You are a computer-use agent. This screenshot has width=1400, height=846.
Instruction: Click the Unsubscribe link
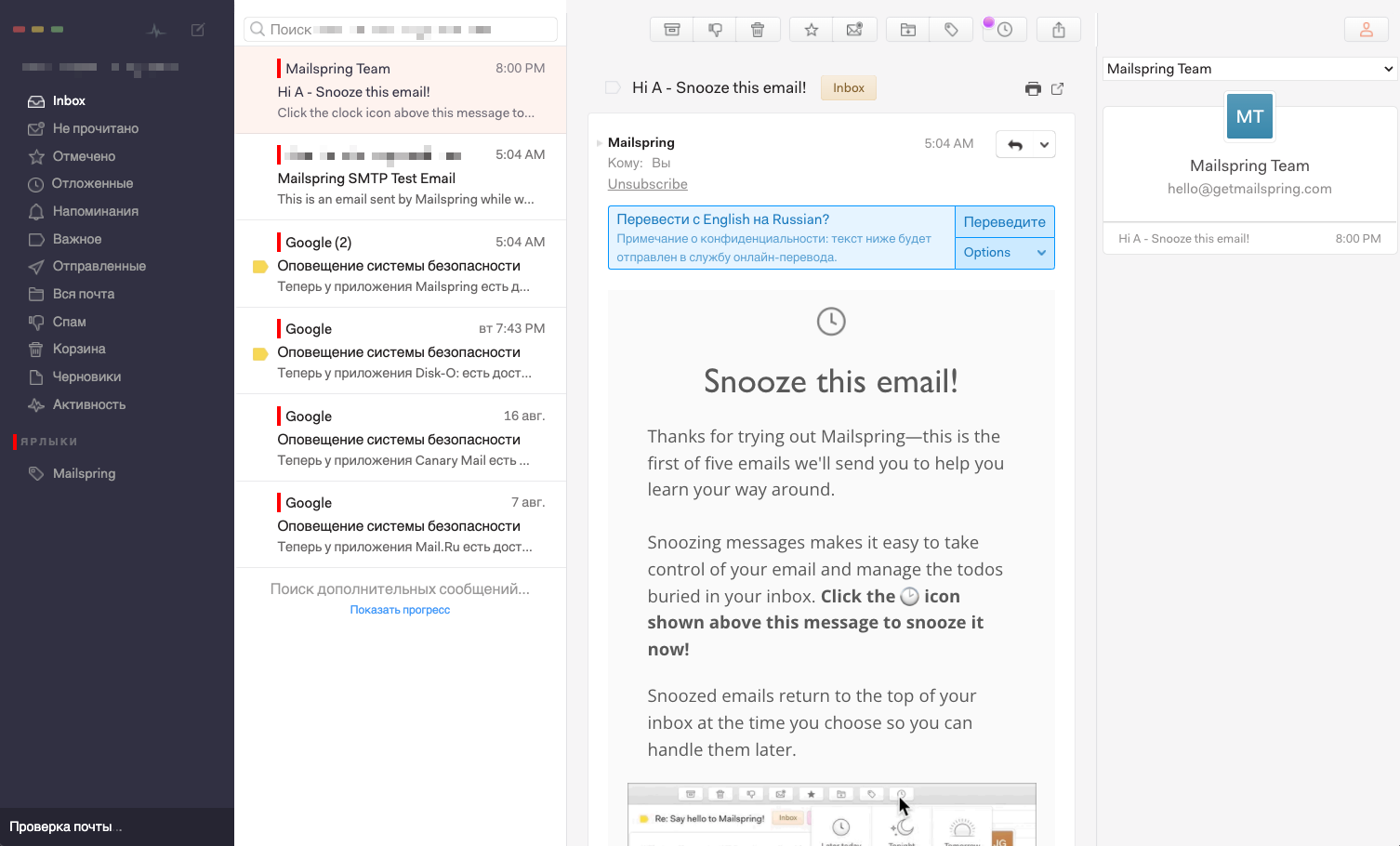pyautogui.click(x=648, y=184)
